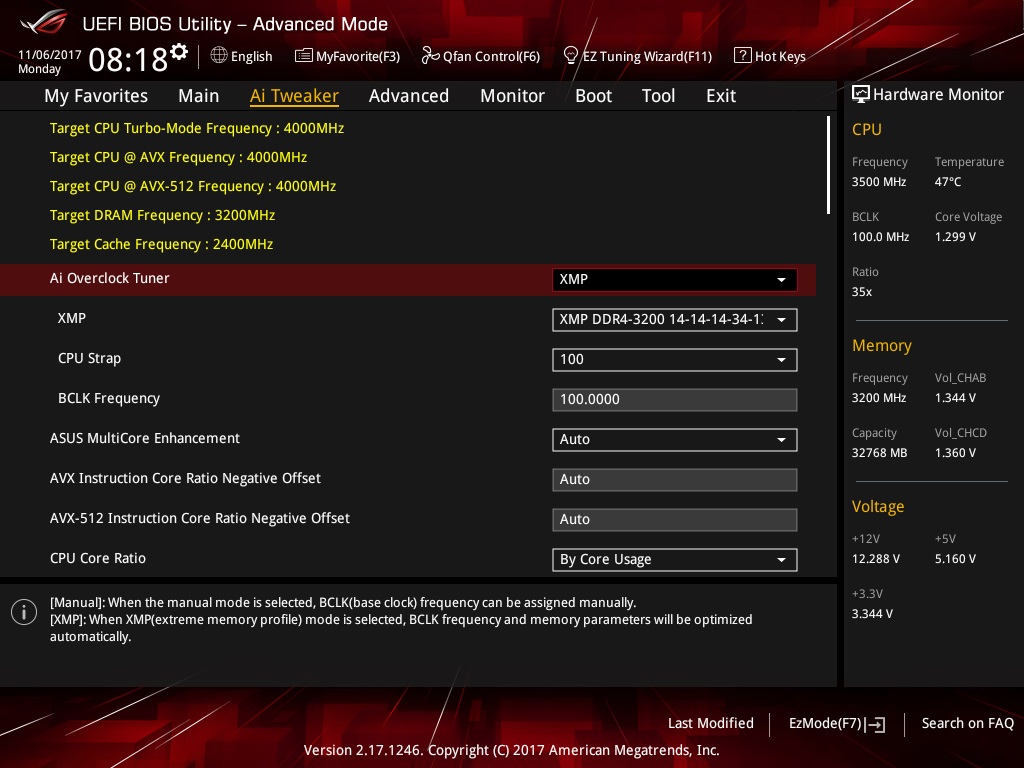This screenshot has height=768, width=1024.
Task: Click 'Target DRAM Frequency : 3200MHz' text
Action: point(162,216)
